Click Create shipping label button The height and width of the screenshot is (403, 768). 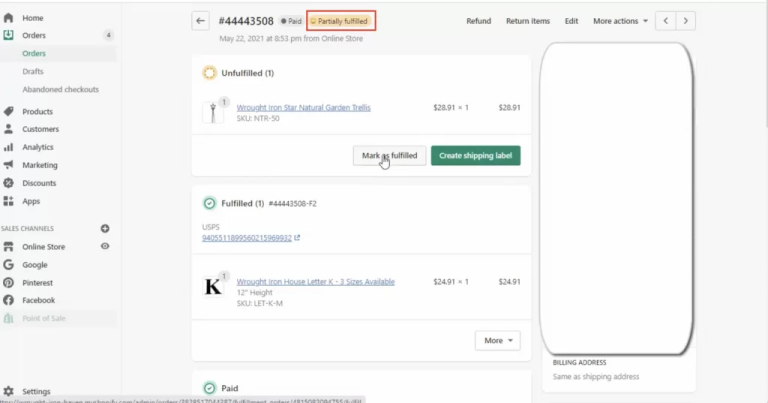tap(475, 155)
